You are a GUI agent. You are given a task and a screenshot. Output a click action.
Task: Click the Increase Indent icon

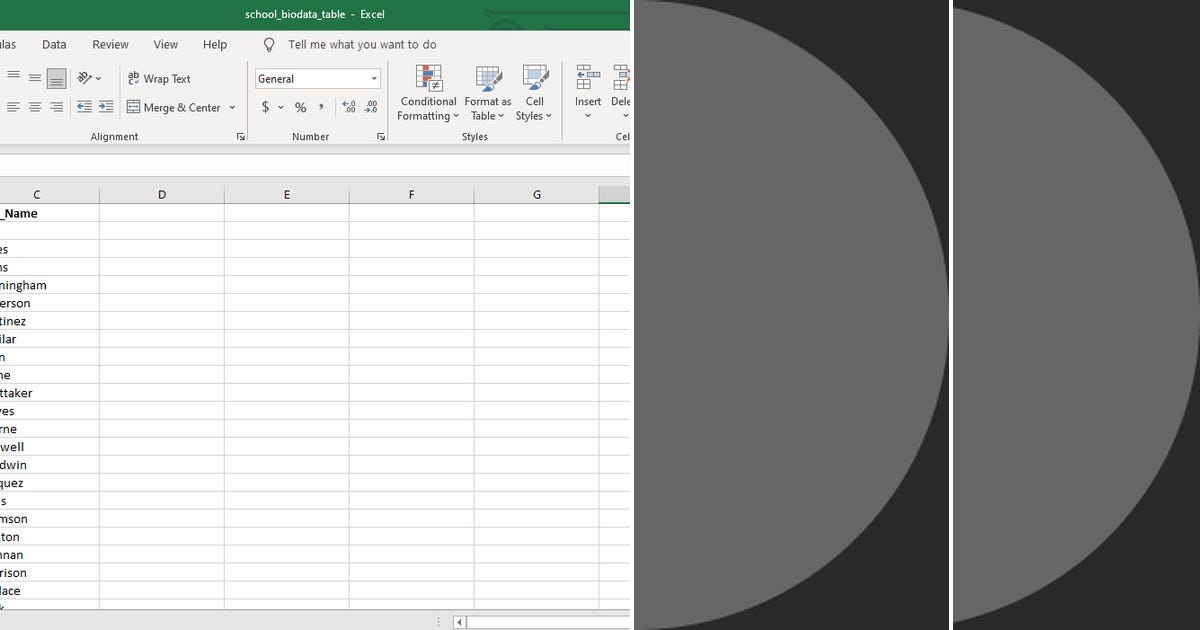tap(107, 107)
